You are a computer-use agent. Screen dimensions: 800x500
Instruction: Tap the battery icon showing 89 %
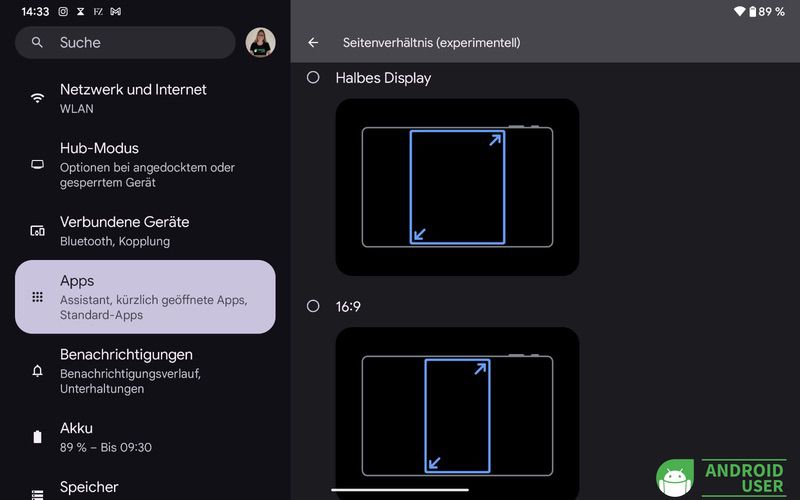pyautogui.click(x=753, y=11)
